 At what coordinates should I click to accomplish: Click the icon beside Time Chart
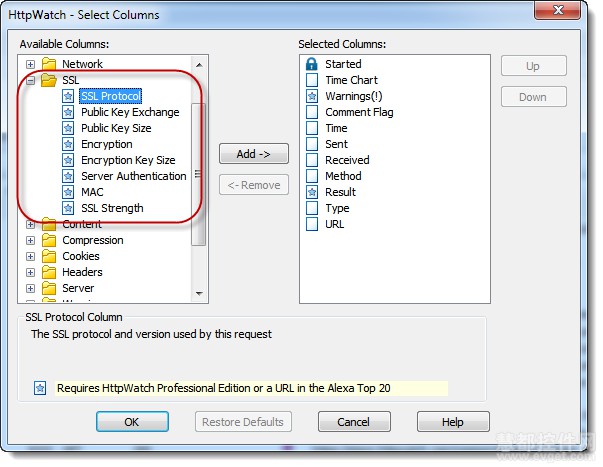[x=312, y=80]
